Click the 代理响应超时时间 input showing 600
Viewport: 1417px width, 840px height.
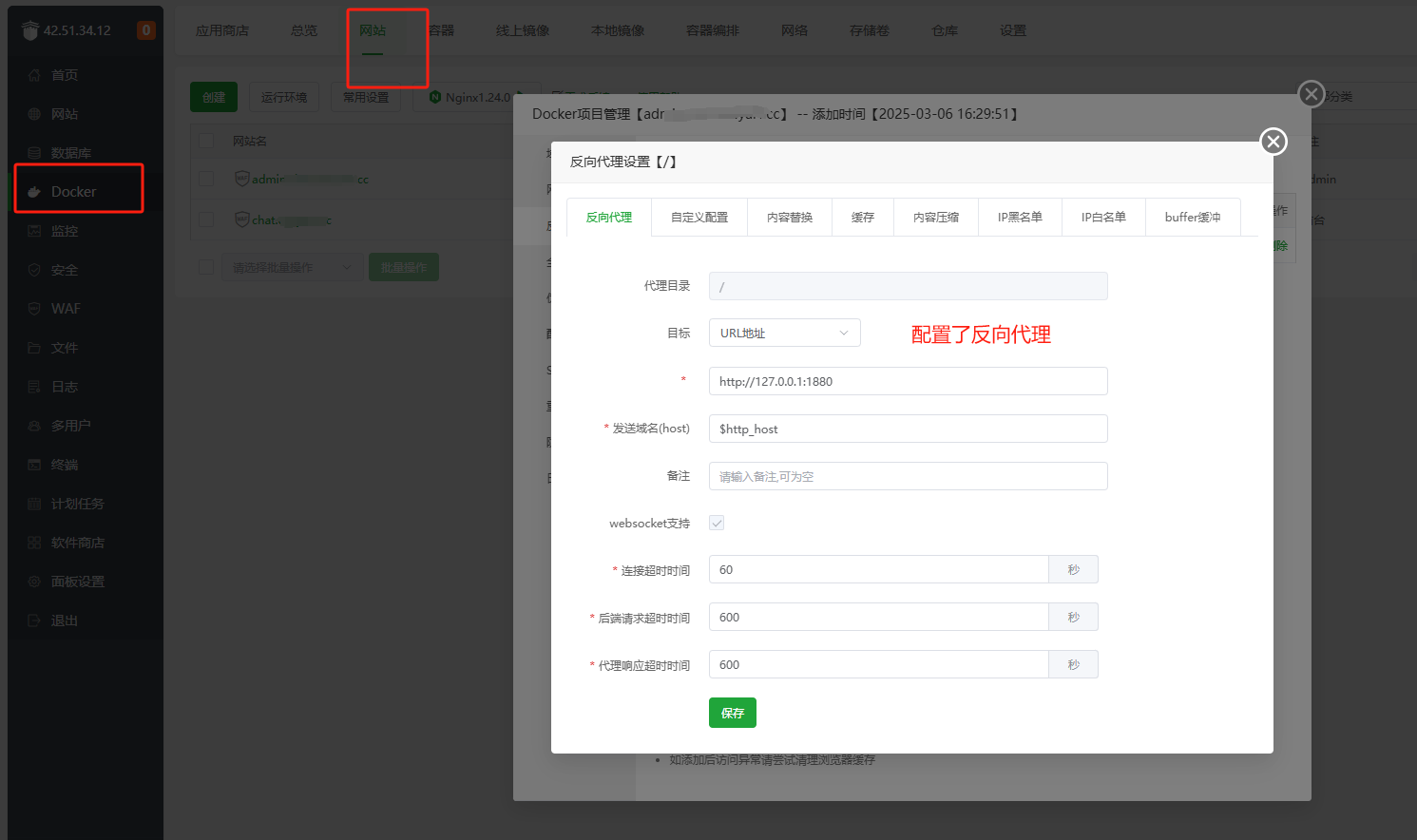point(879,664)
